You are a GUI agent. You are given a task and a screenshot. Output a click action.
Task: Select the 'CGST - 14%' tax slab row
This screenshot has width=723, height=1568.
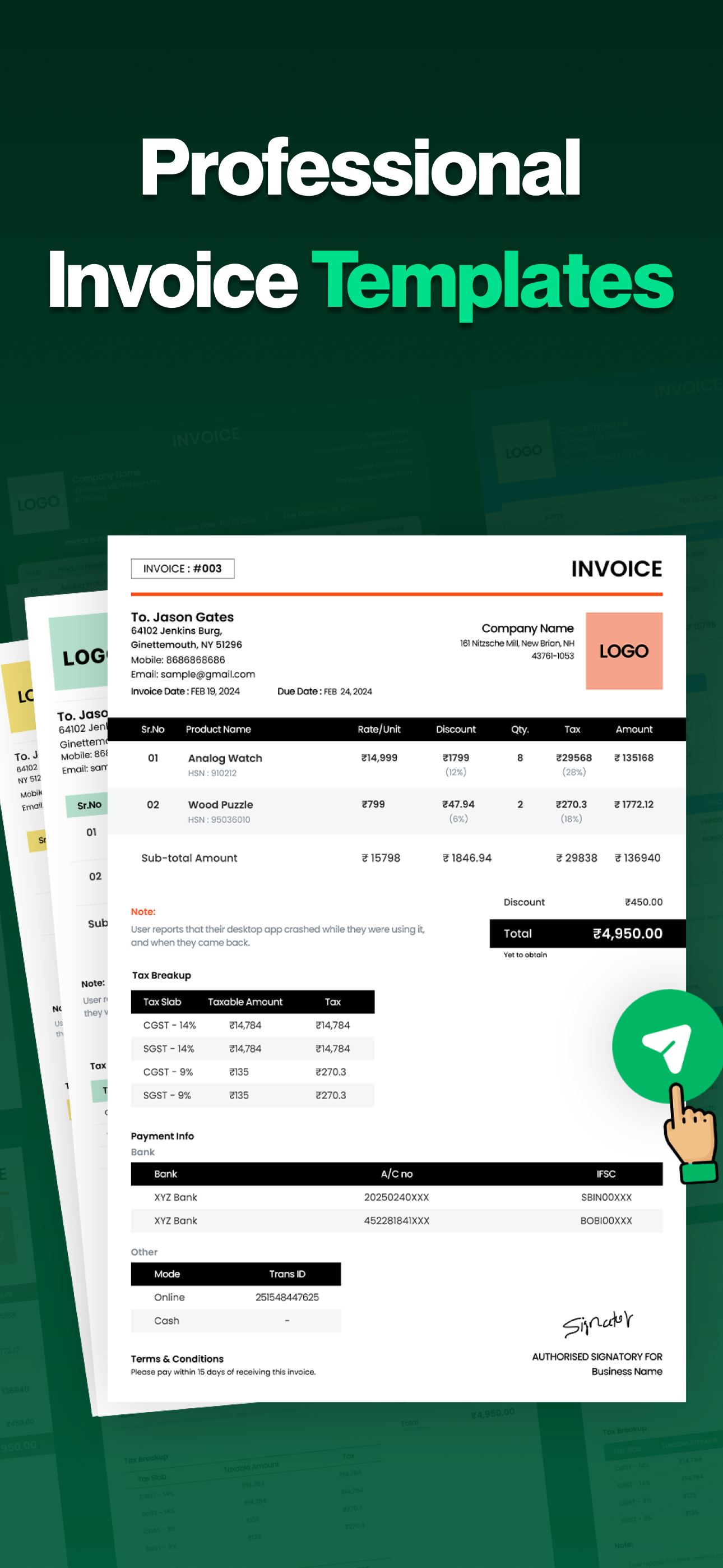tap(253, 1025)
